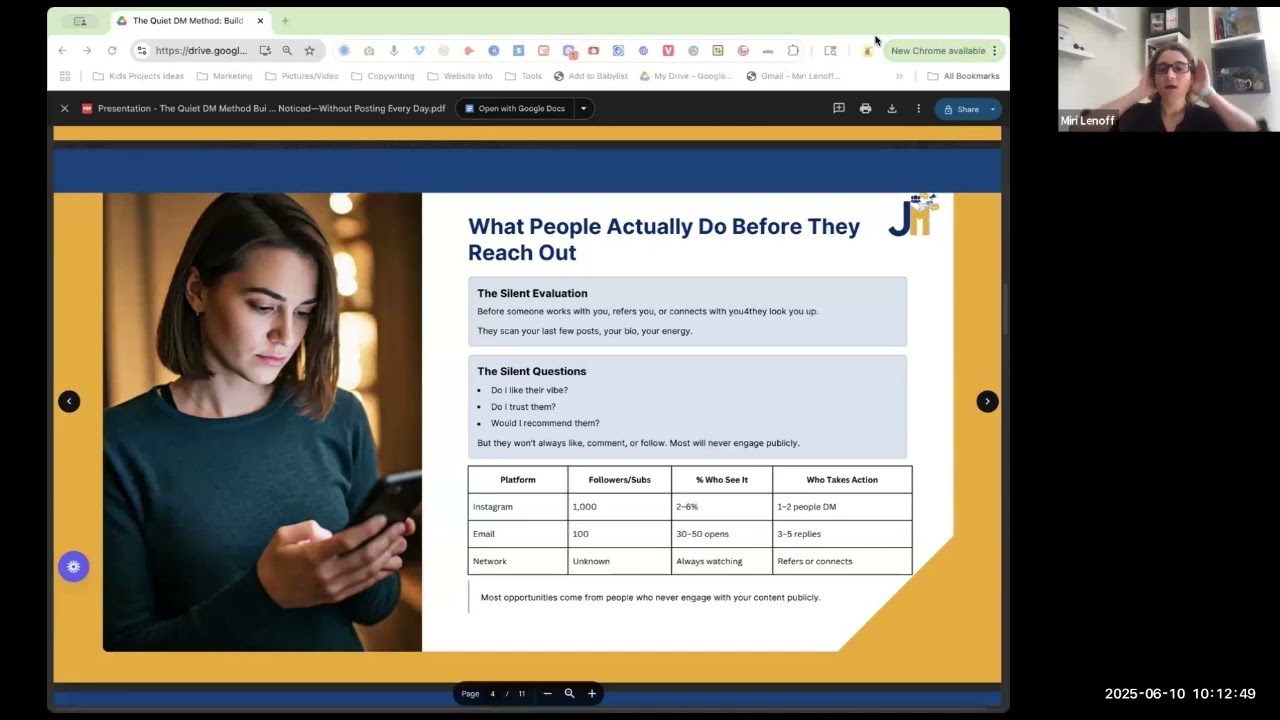1280x720 pixels.
Task: Show hidden bookmarks via double chevron
Action: pyautogui.click(x=899, y=76)
